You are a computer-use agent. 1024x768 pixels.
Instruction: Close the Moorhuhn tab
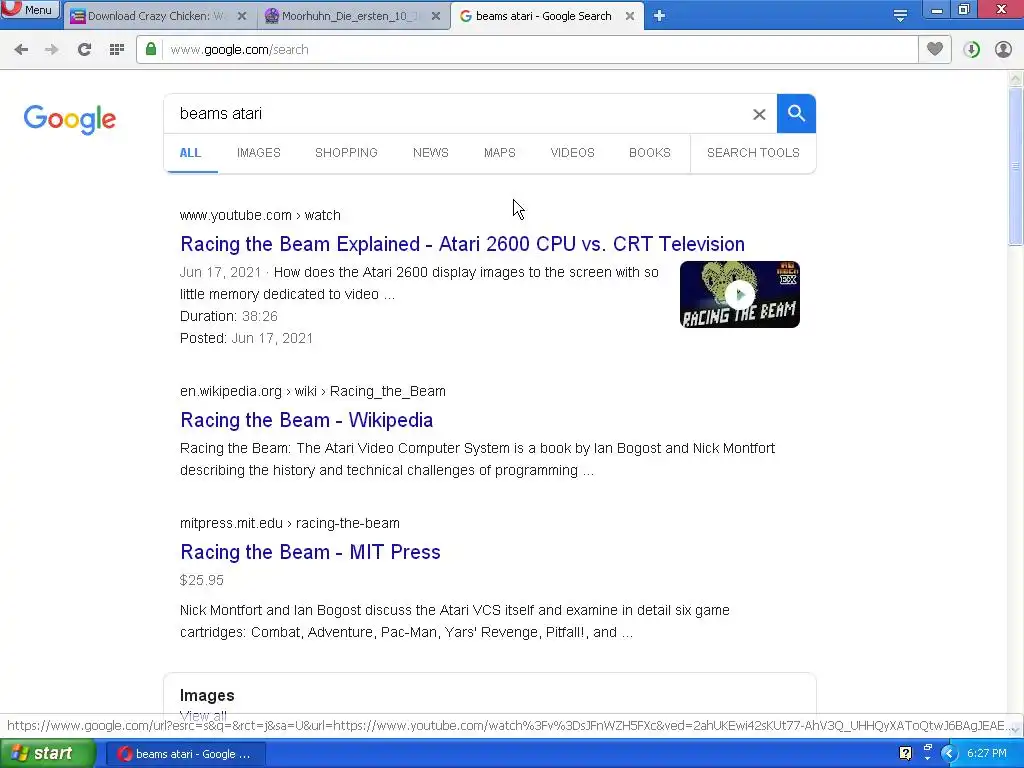pyautogui.click(x=436, y=16)
